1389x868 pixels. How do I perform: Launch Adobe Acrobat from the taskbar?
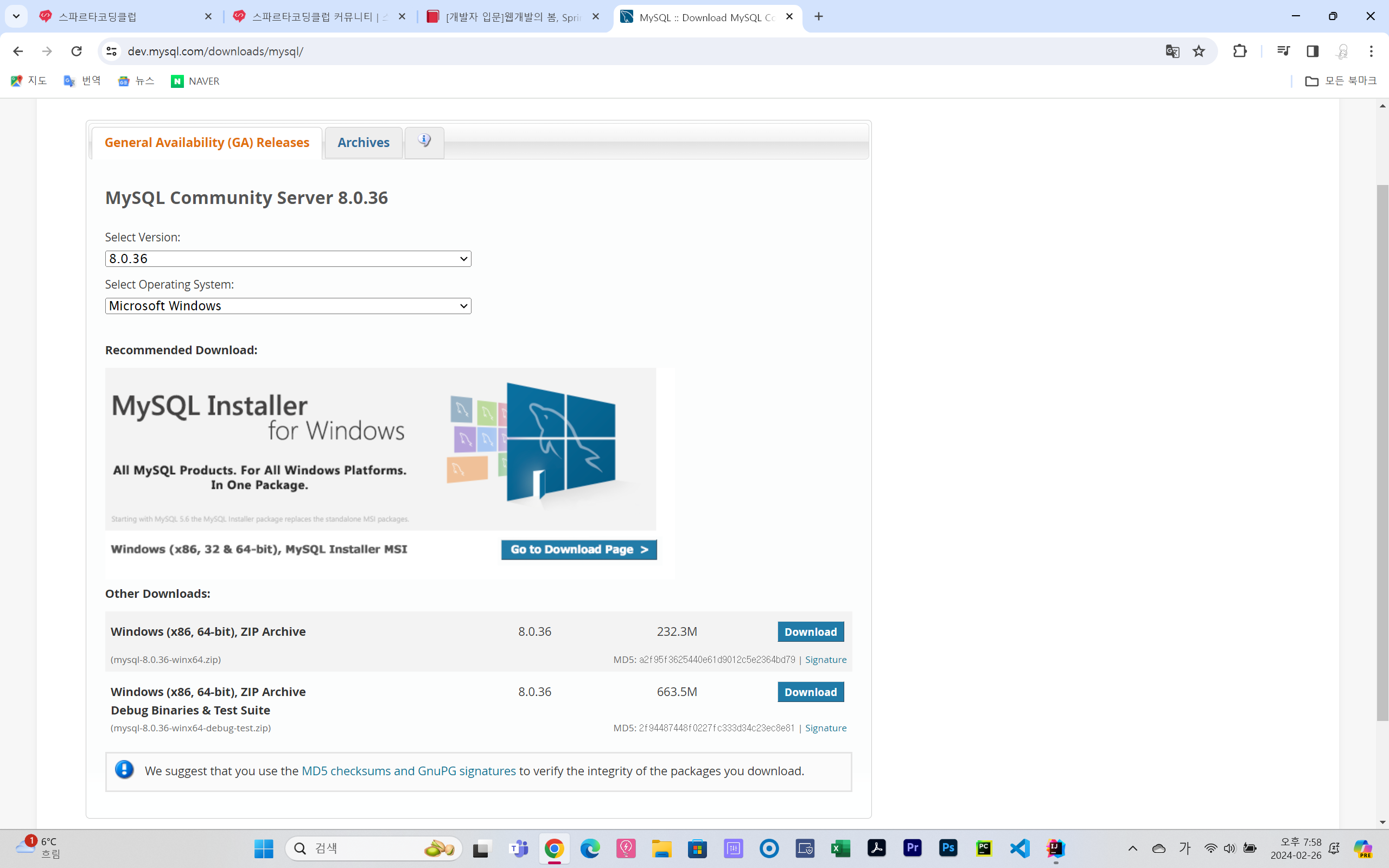[876, 848]
